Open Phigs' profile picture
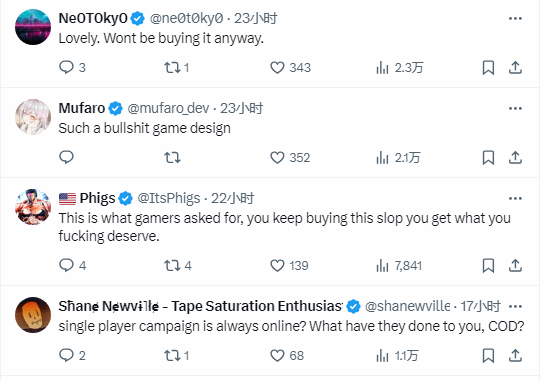542x381 pixels. pyautogui.click(x=33, y=207)
